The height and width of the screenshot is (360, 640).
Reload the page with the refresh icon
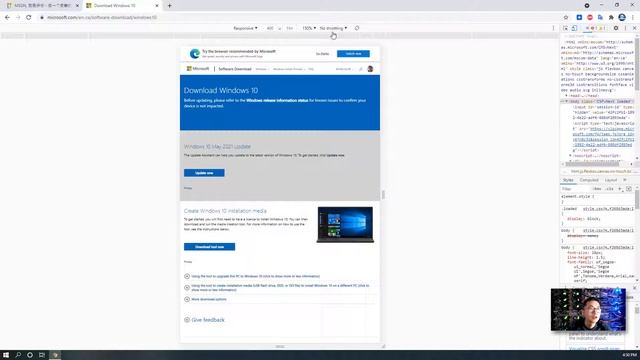(x=29, y=18)
